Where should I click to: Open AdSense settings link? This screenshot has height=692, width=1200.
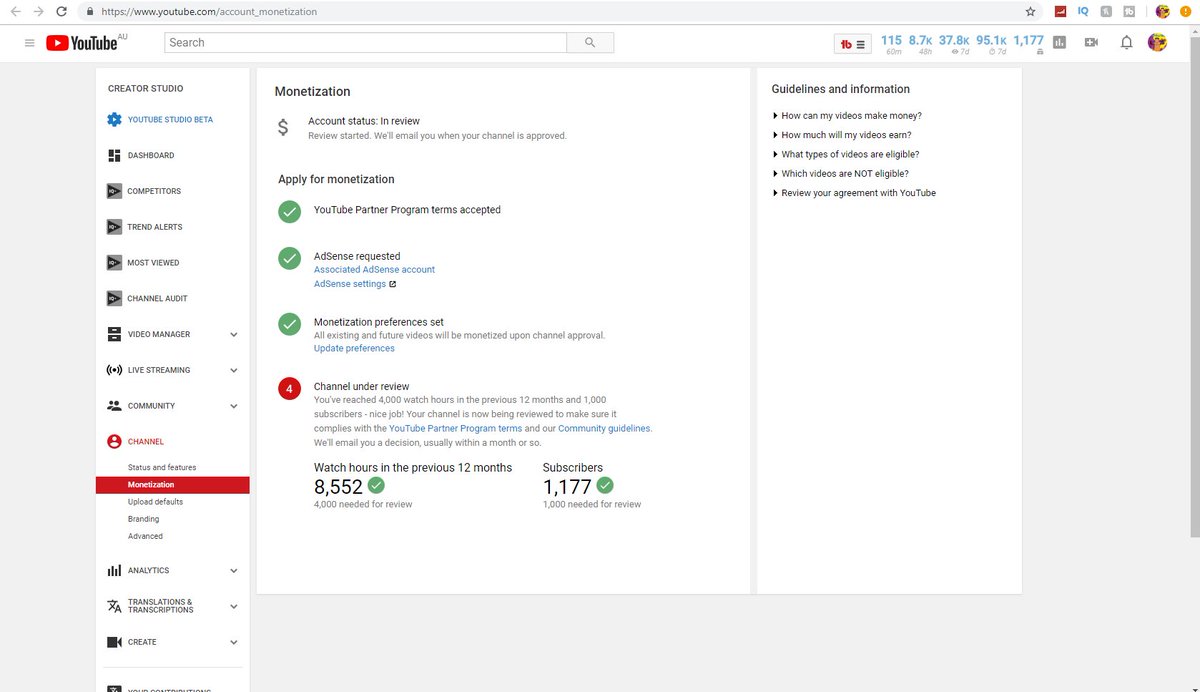350,284
